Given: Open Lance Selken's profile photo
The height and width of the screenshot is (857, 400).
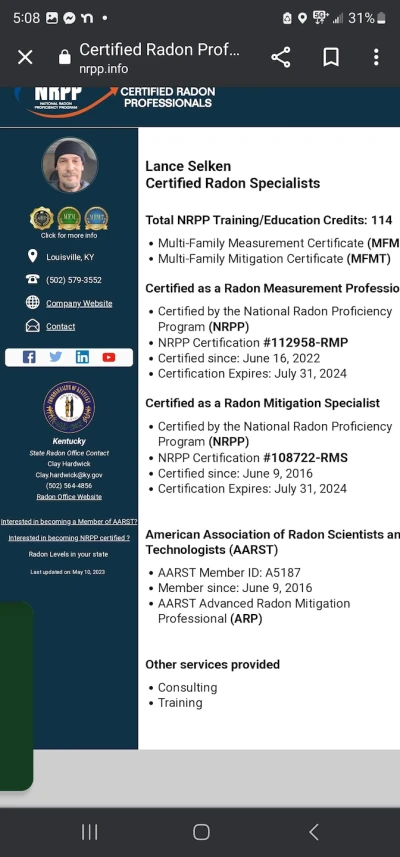Looking at the screenshot, I should coord(69,165).
